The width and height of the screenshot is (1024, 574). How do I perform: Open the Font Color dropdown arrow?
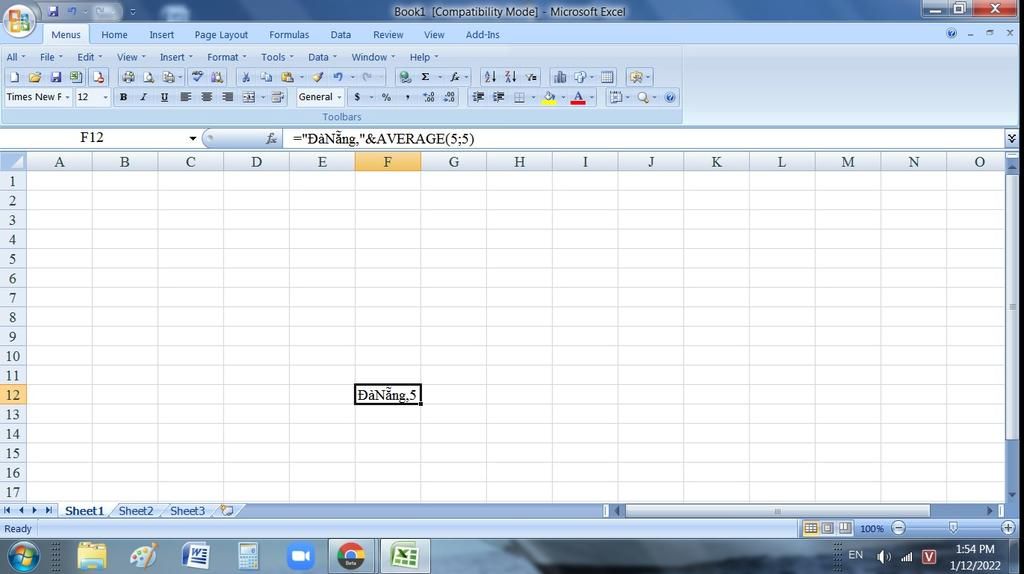coord(592,97)
